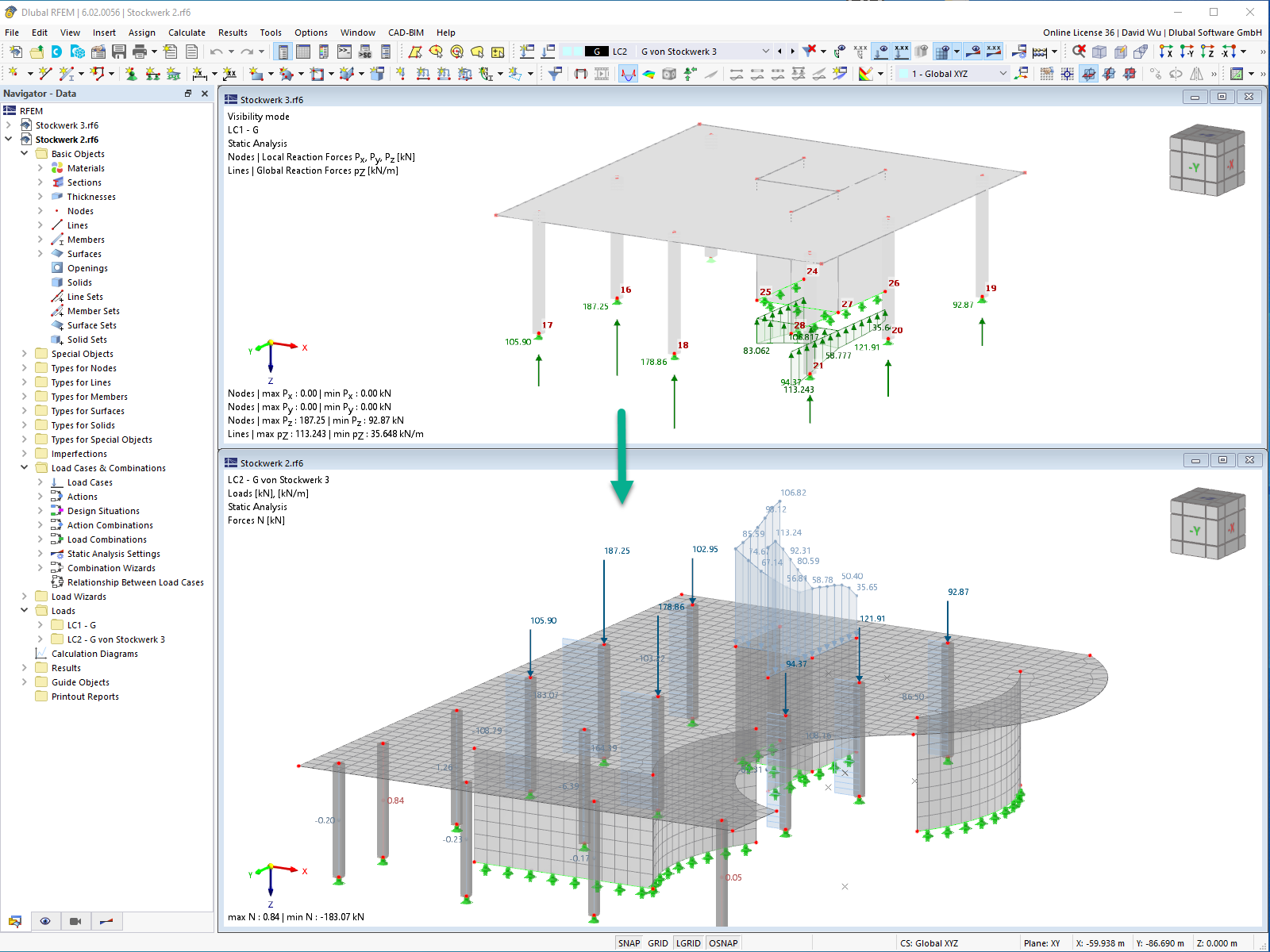Screen dimensions: 1270x952
Task: Collapse the Basic Objects folder
Action: pos(25,153)
